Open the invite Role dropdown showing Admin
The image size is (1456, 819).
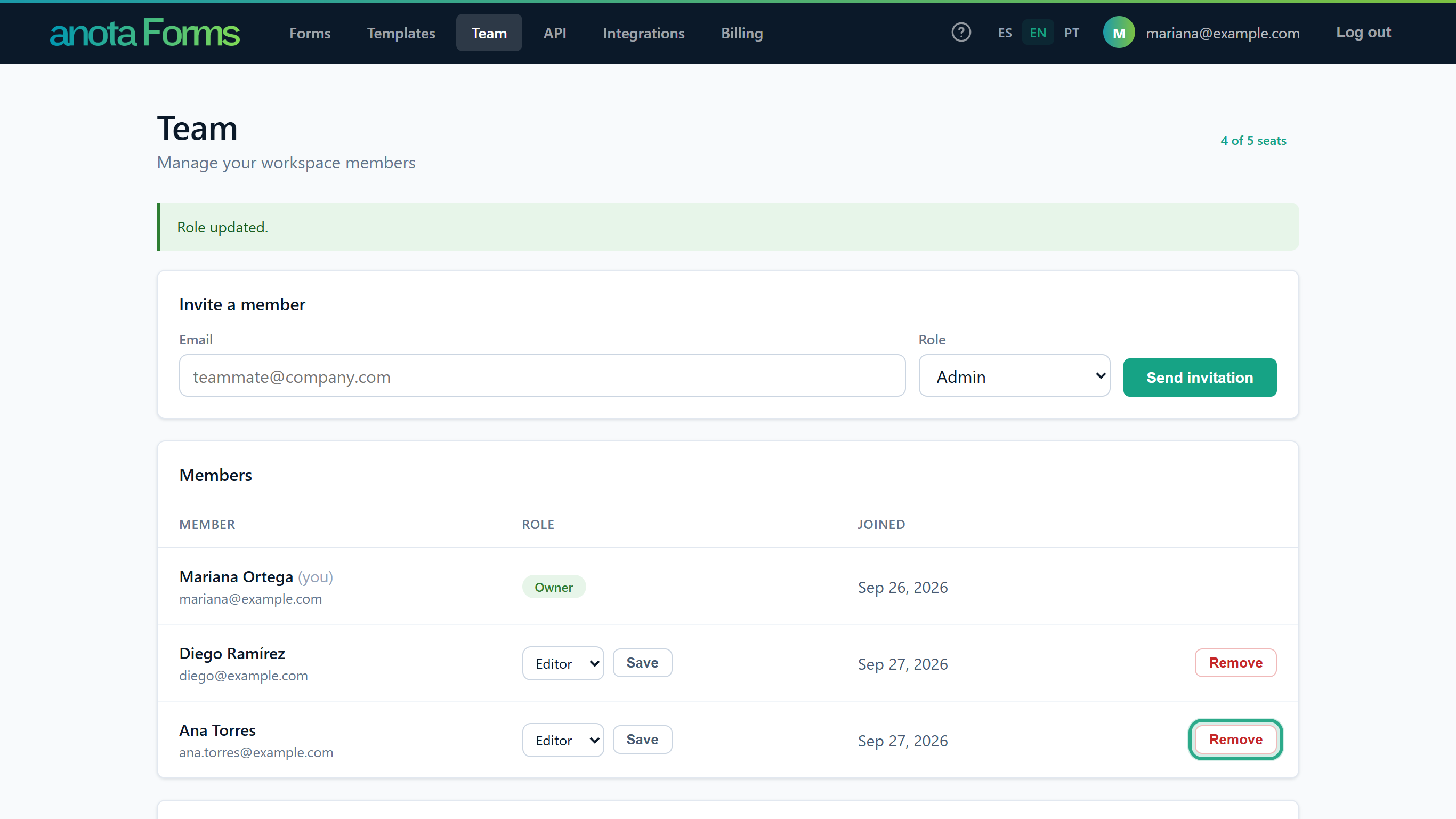pos(1014,375)
